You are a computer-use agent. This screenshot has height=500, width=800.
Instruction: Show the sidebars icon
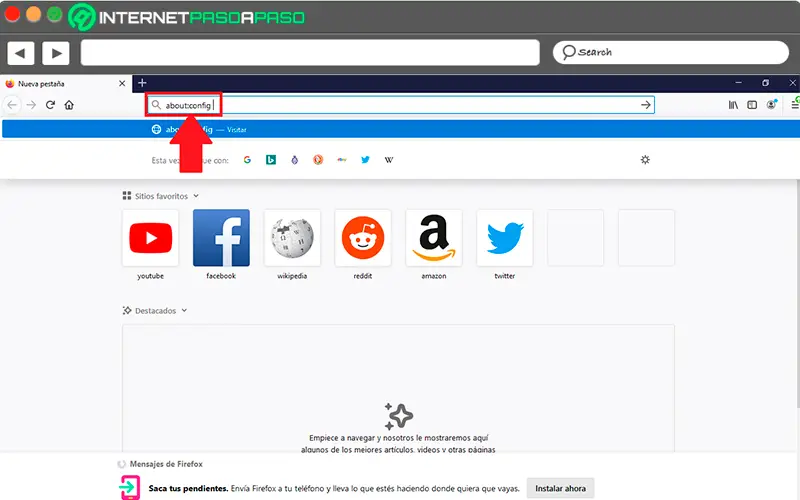coord(752,105)
